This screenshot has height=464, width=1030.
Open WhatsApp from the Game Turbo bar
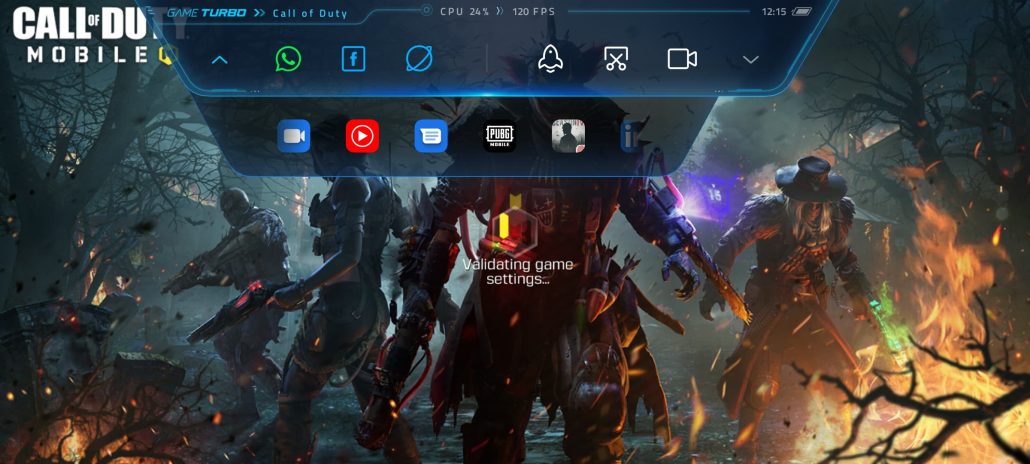coord(288,59)
